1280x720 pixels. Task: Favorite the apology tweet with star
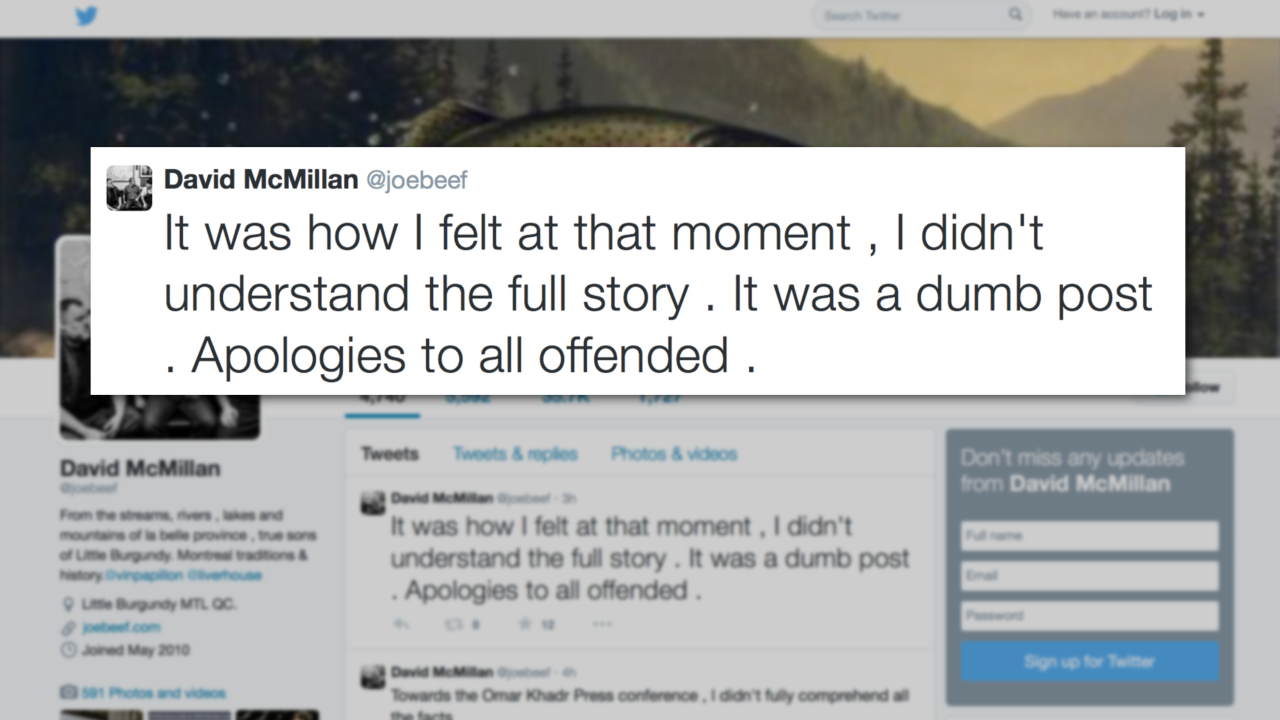525,624
